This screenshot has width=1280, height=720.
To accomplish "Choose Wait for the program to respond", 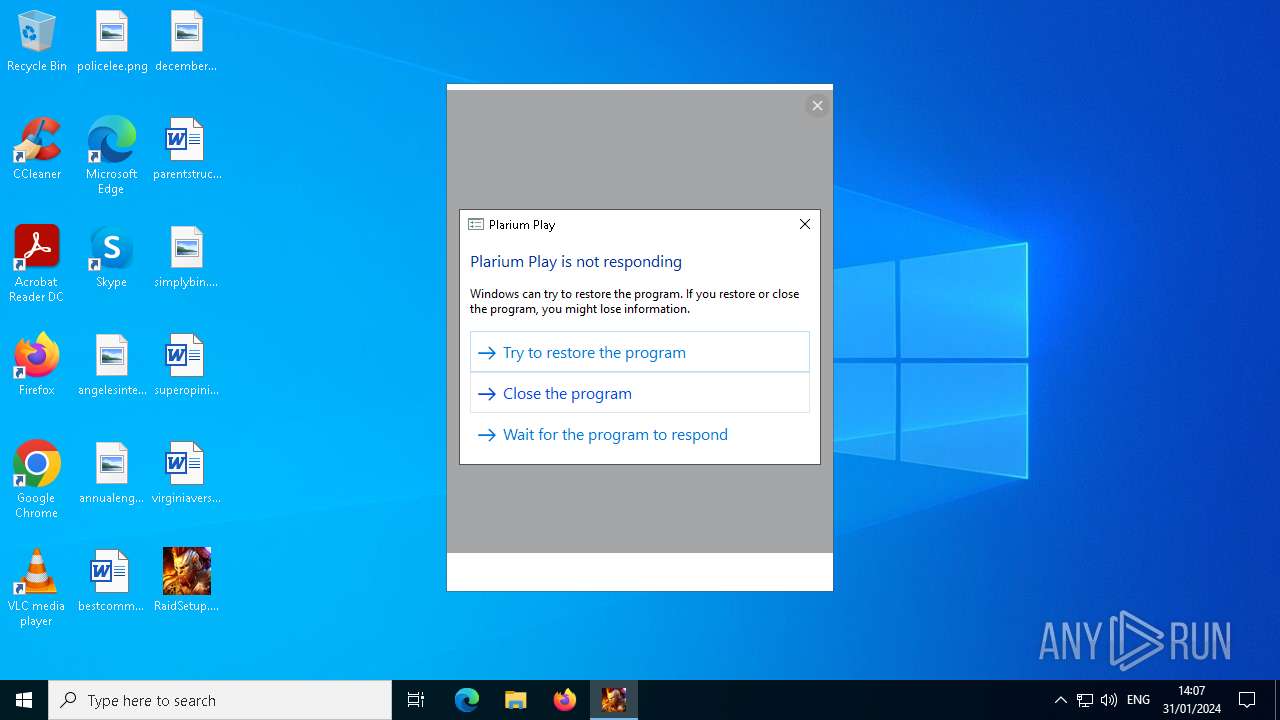I will 640,434.
